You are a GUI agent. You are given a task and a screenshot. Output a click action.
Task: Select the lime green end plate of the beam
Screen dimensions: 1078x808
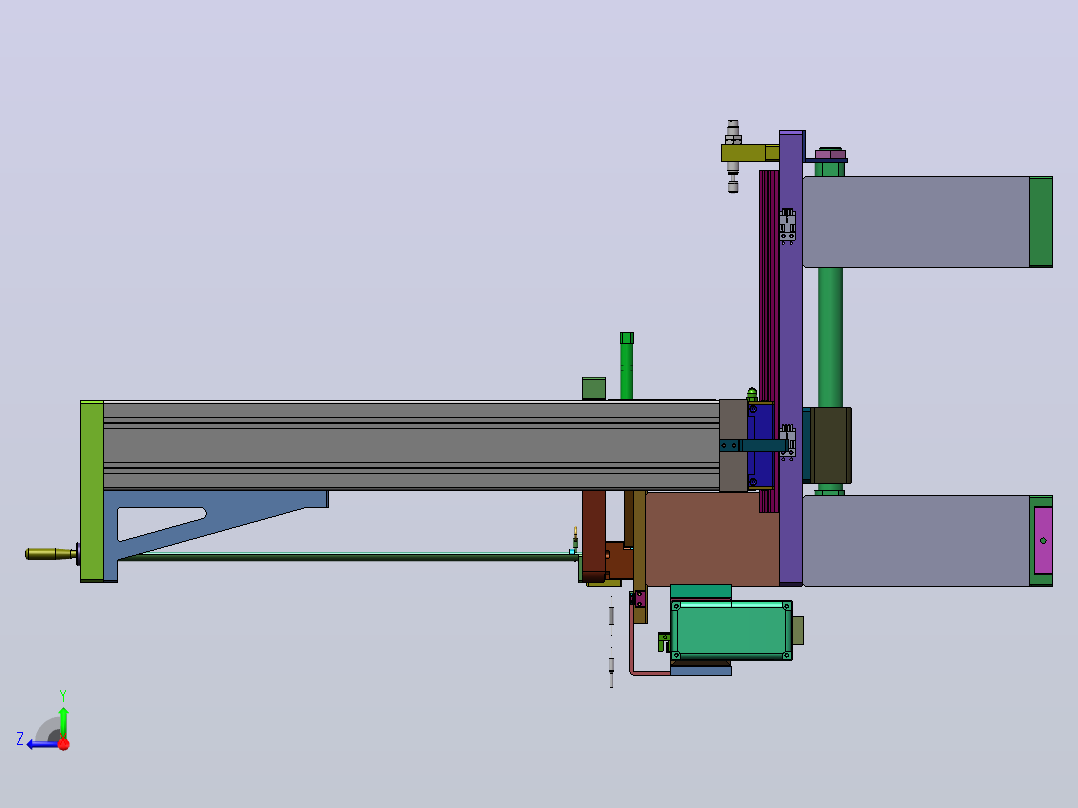coord(91,491)
